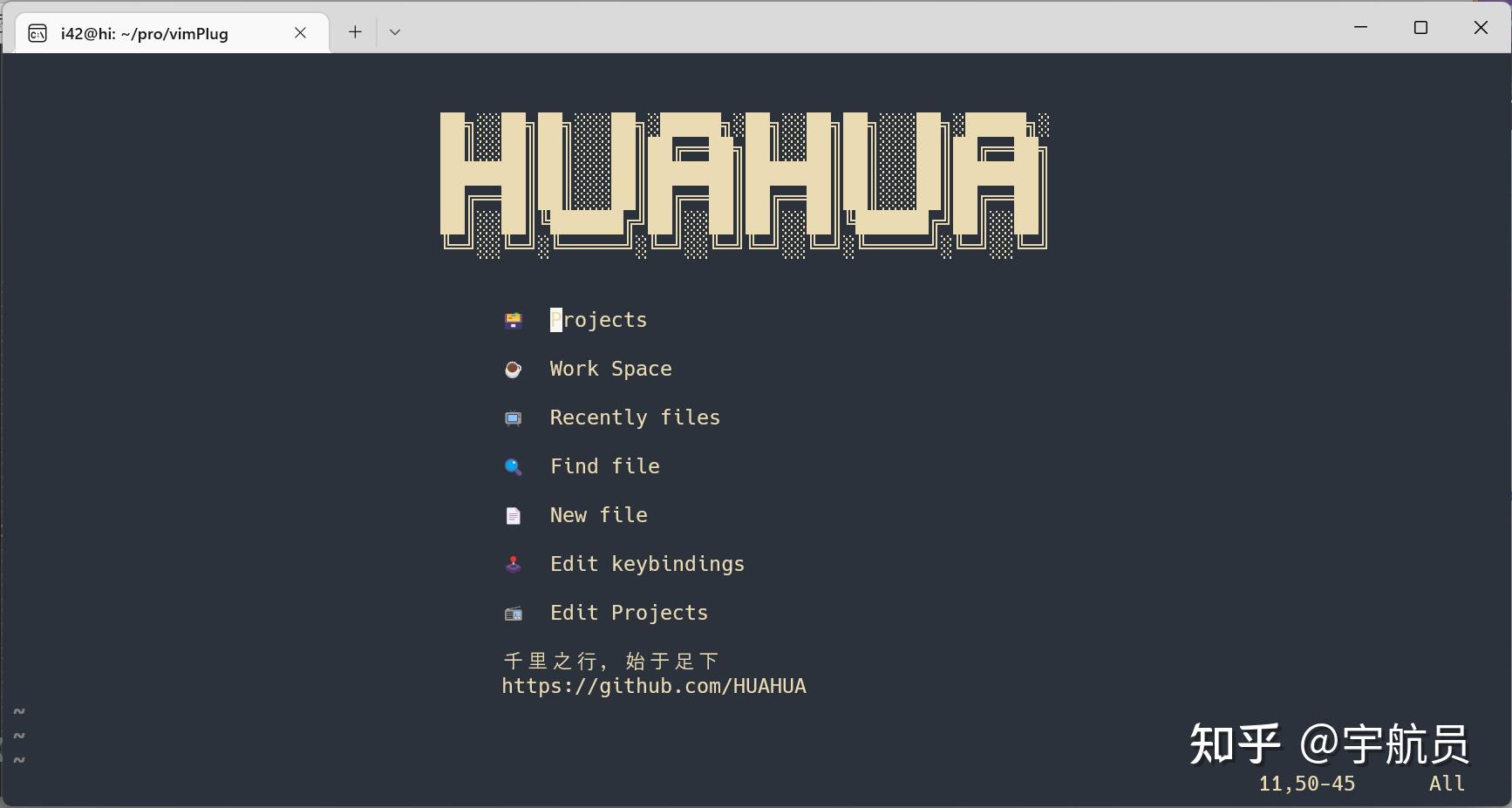Open Recently files from the menu
Image resolution: width=1512 pixels, height=808 pixels.
click(634, 418)
